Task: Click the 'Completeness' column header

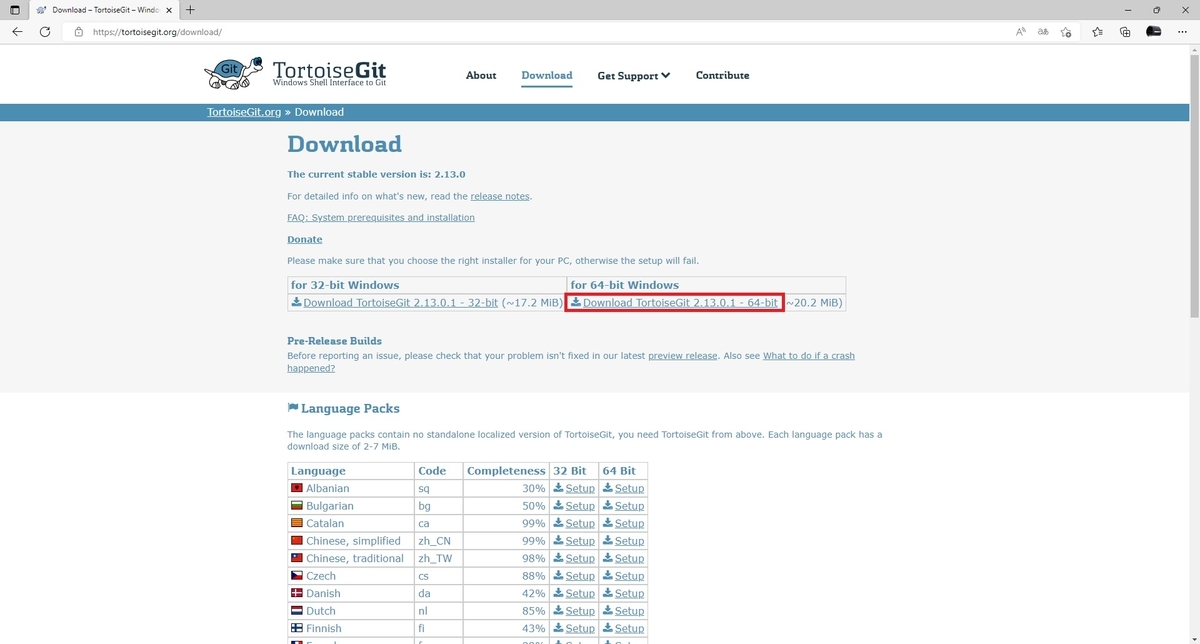Action: click(506, 470)
